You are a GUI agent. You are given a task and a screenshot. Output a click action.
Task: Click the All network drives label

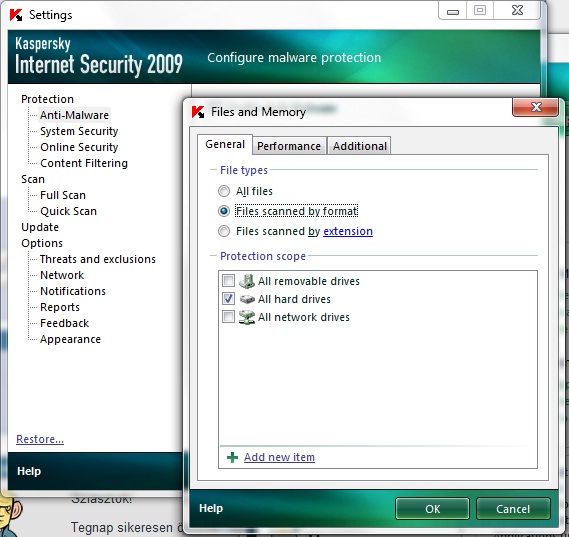coord(304,317)
